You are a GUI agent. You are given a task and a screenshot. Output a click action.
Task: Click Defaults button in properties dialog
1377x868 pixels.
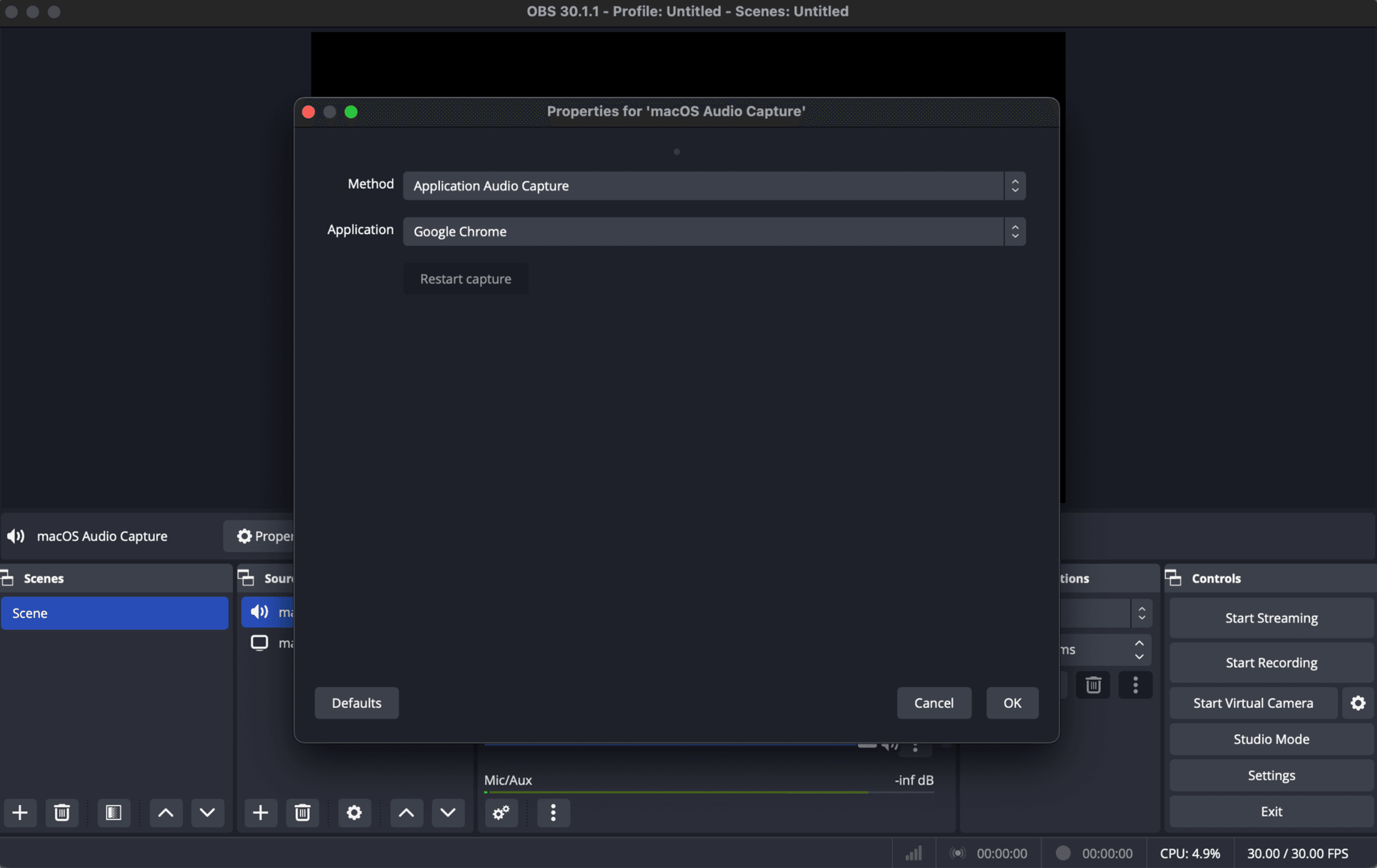357,703
